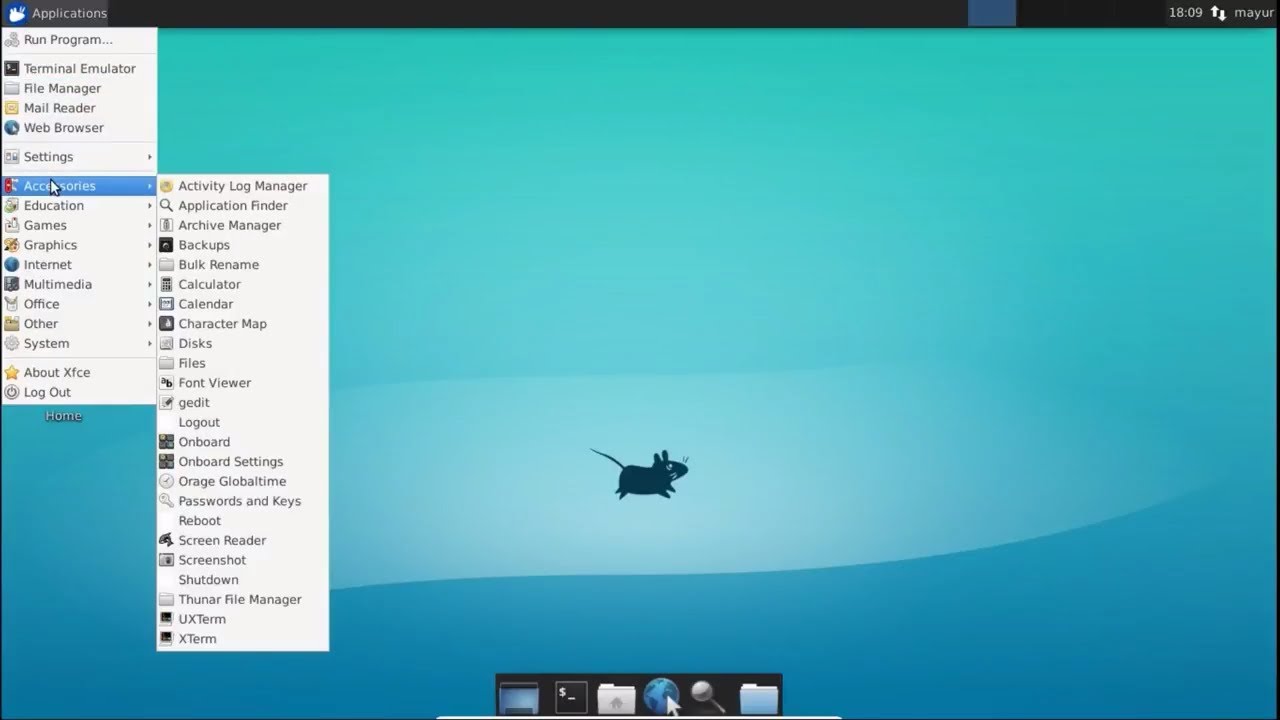Expand the Graphics submenu arrow
Screen dimensions: 1280x720
[150, 245]
